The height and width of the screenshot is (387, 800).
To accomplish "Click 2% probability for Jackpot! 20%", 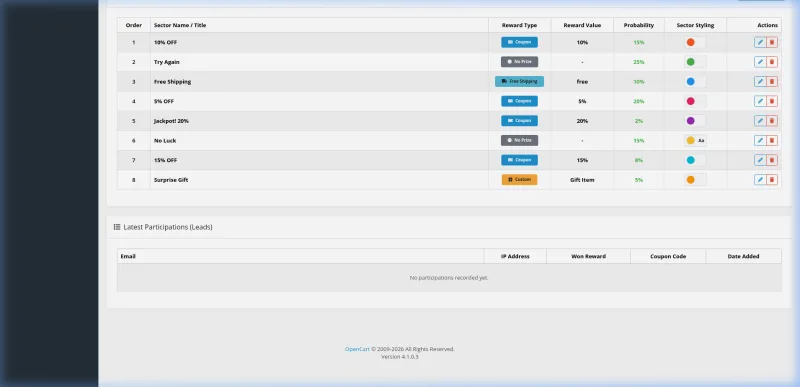I will point(639,121).
